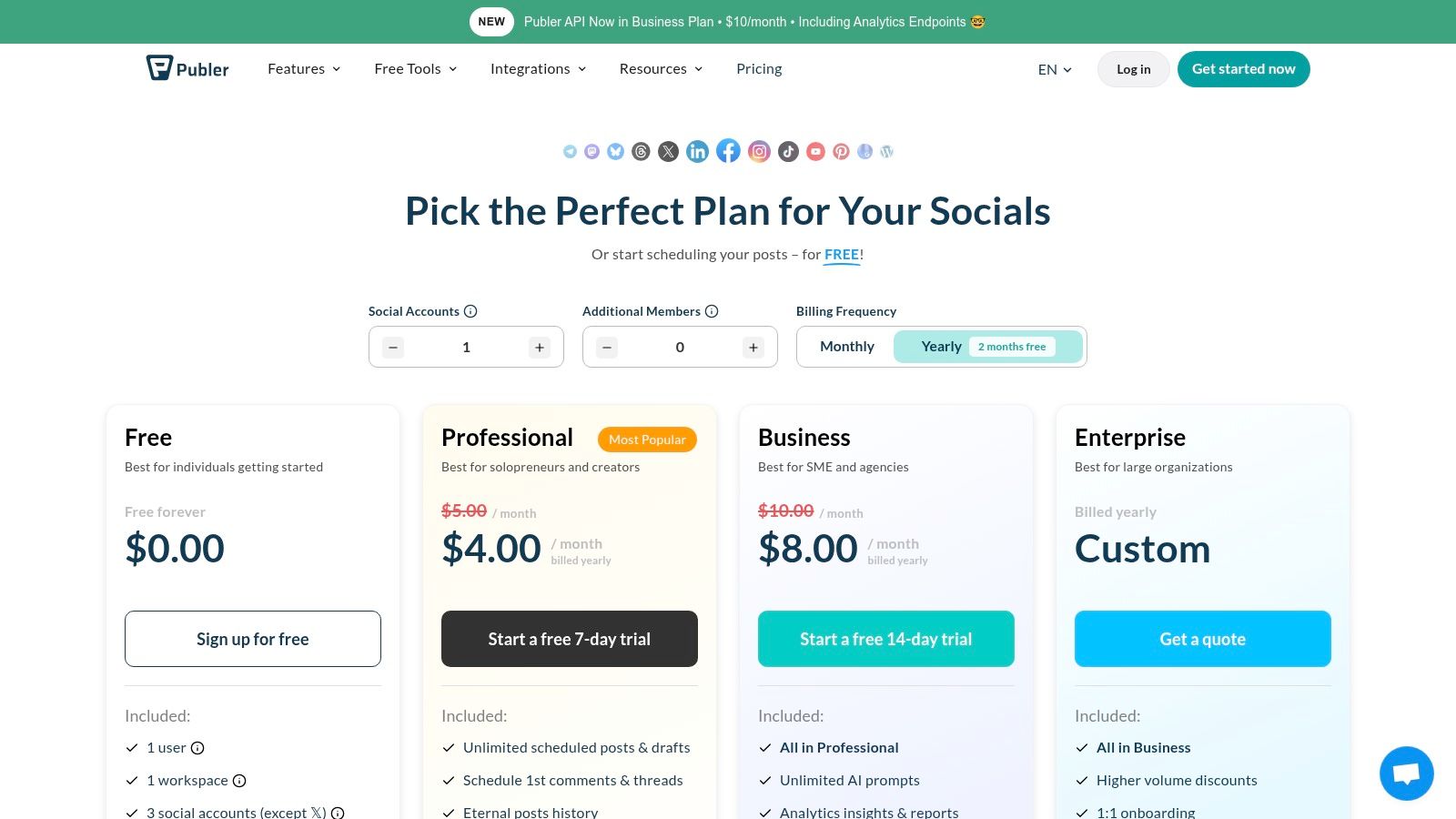Increase the Additional Members count
This screenshot has width=1456, height=819.
[753, 348]
